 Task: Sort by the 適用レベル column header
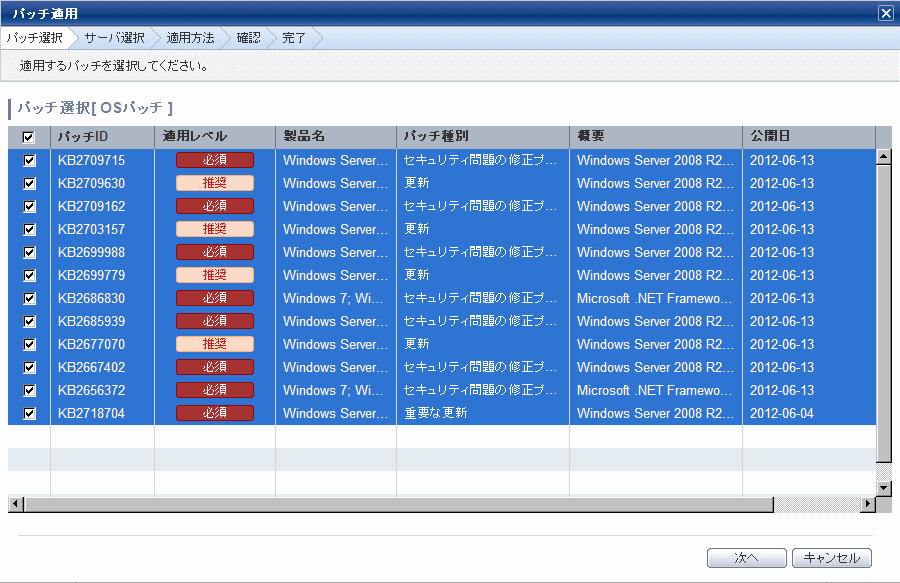coord(215,137)
